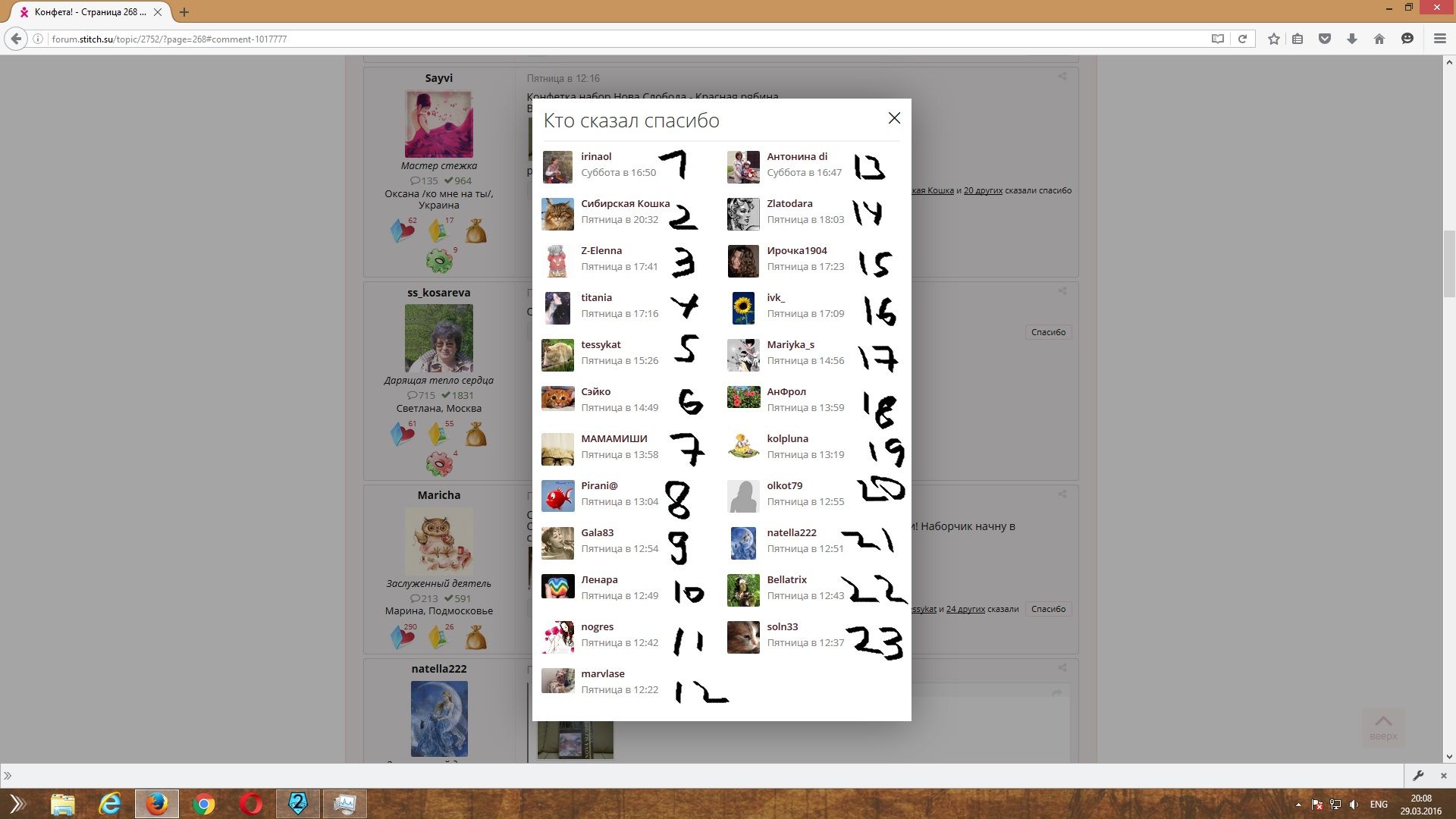Image resolution: width=1456 pixels, height=819 pixels.
Task: Open the Firefox hamburger menu
Action: (1439, 39)
